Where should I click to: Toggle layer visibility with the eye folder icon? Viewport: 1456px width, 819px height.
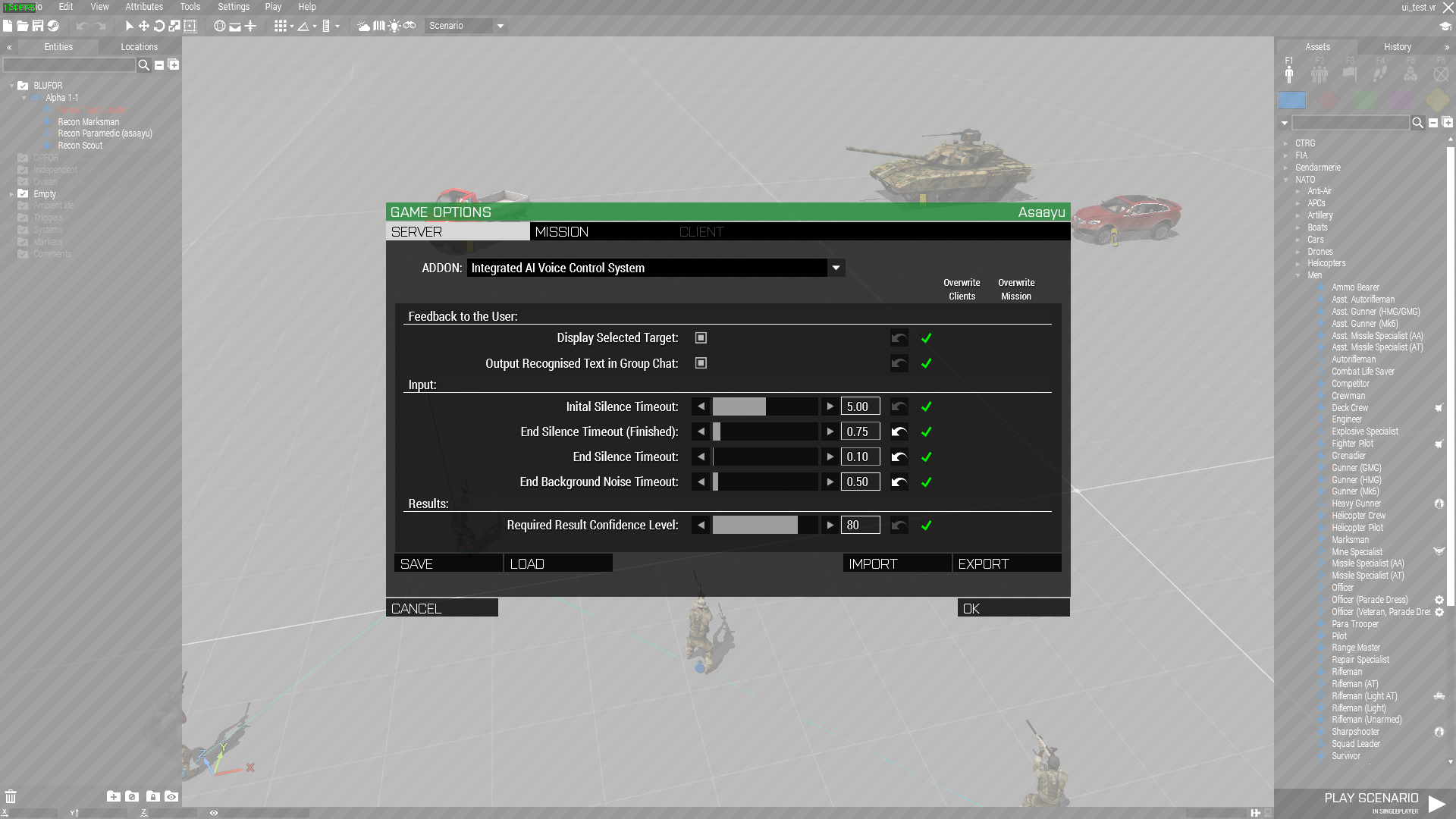(x=171, y=796)
